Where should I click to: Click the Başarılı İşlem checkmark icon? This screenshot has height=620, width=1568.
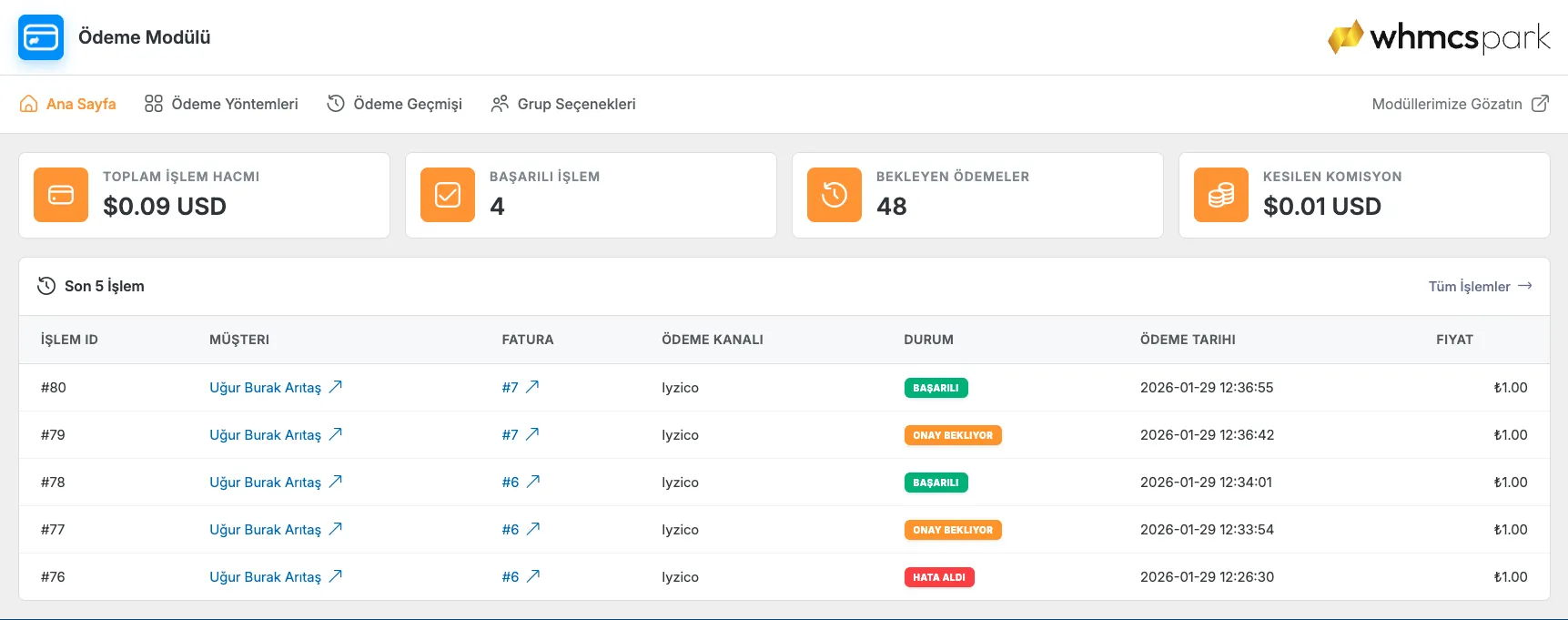(x=448, y=195)
